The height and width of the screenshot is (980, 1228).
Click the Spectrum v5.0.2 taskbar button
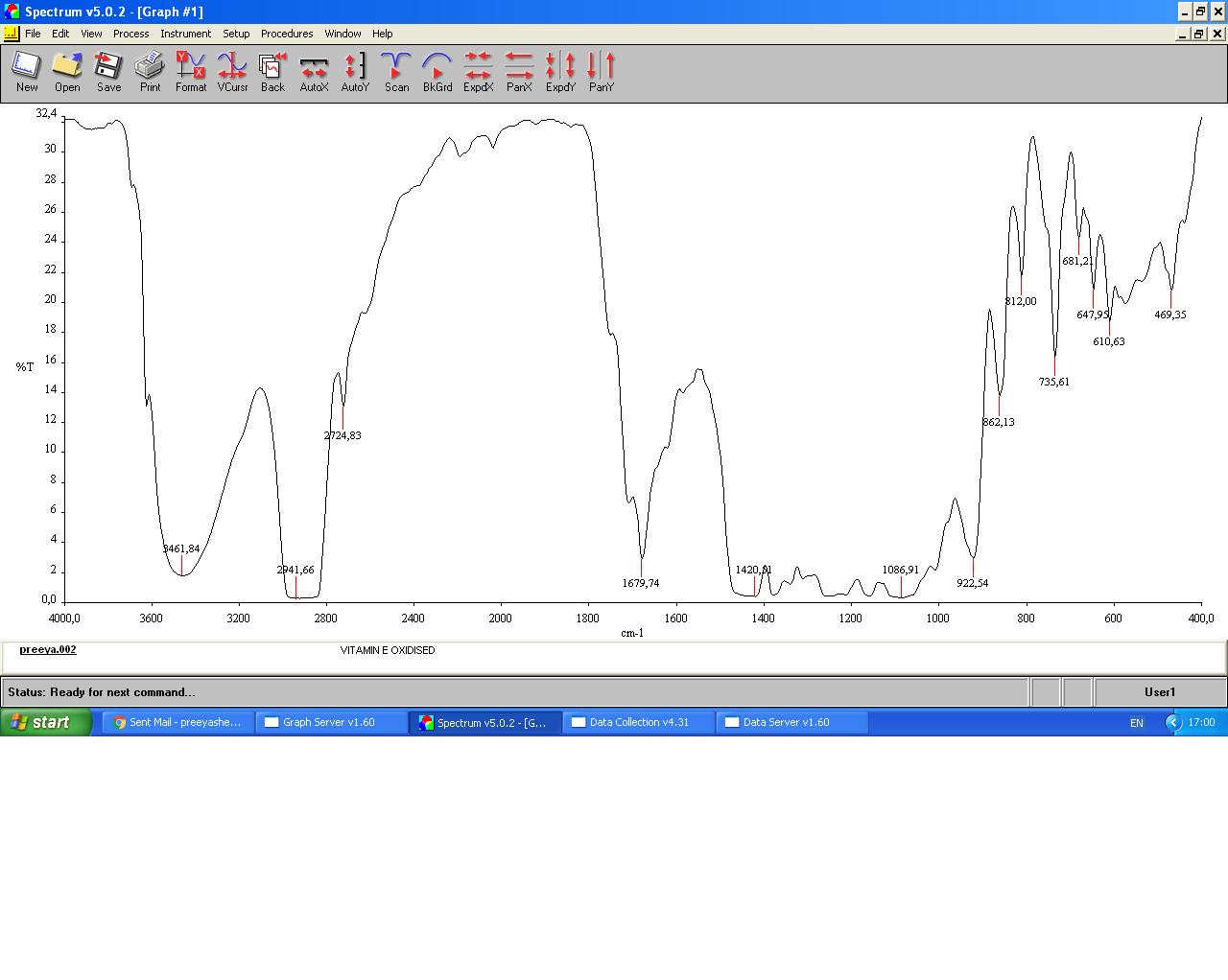[x=484, y=722]
